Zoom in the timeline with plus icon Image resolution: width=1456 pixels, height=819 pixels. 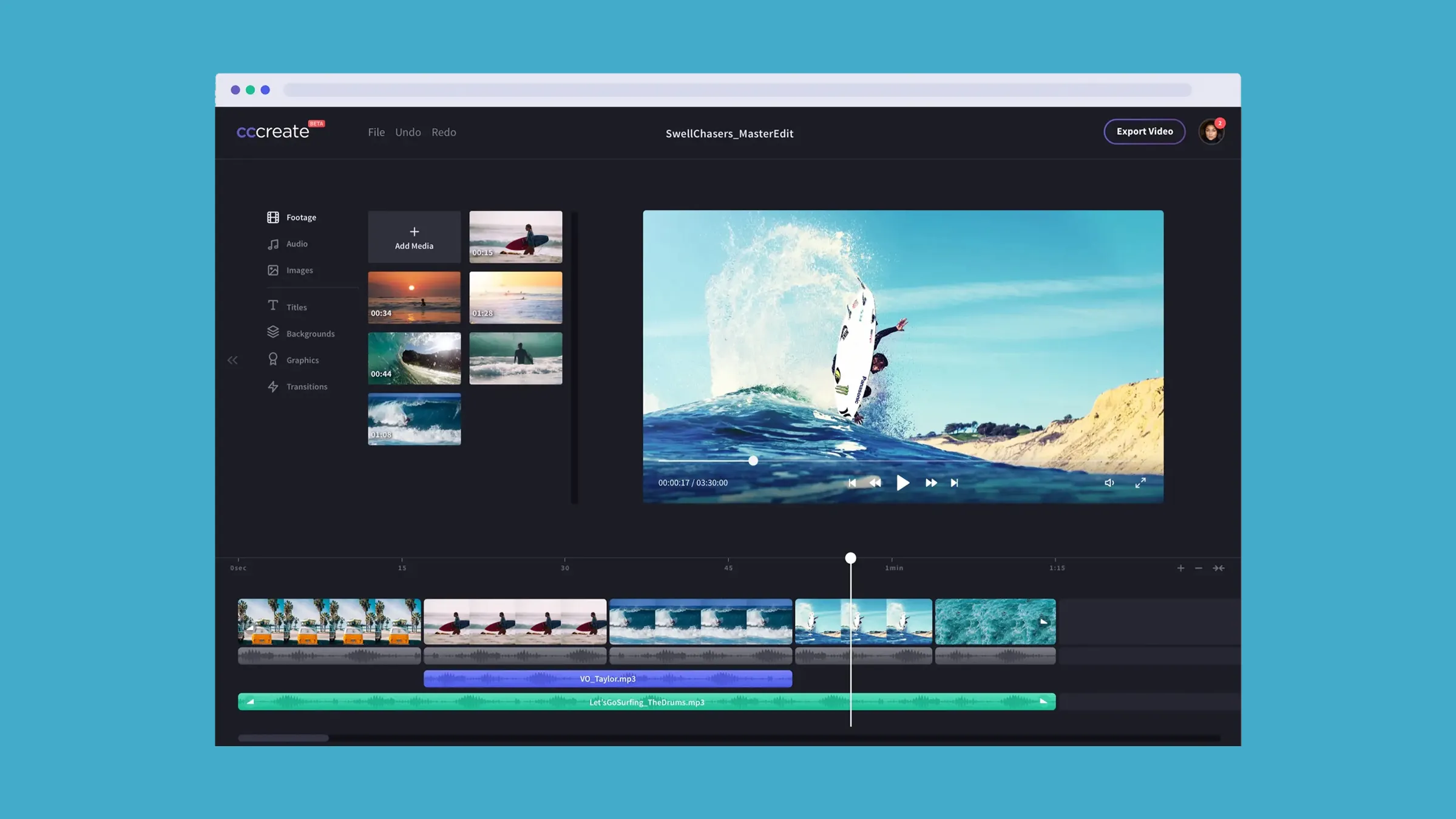tap(1180, 568)
